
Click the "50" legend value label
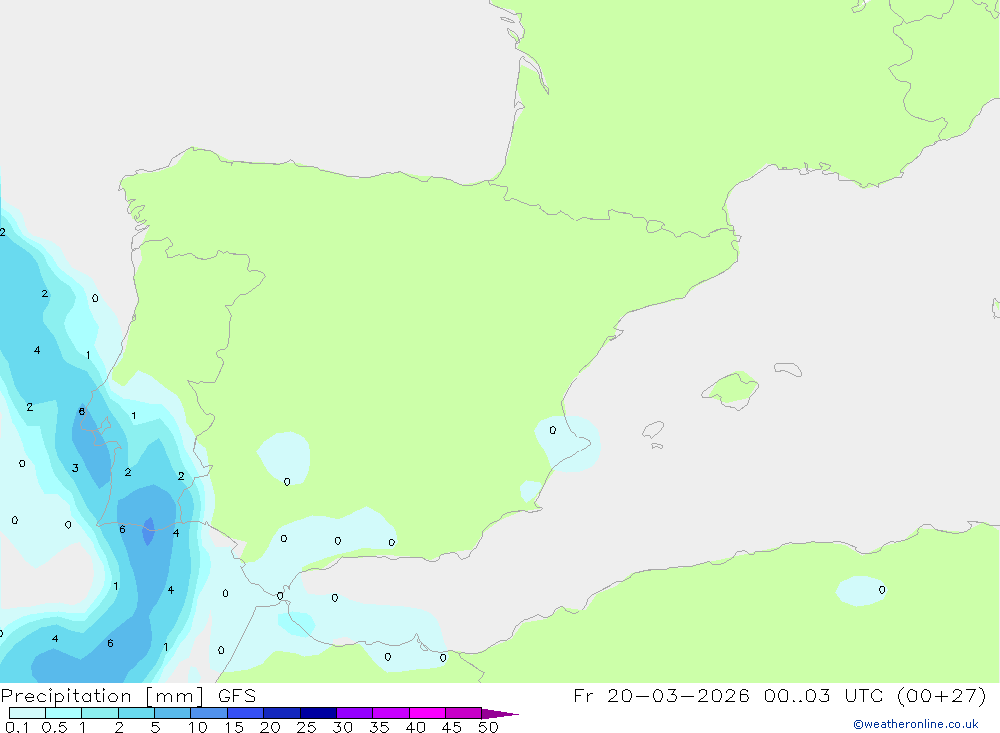point(488,727)
